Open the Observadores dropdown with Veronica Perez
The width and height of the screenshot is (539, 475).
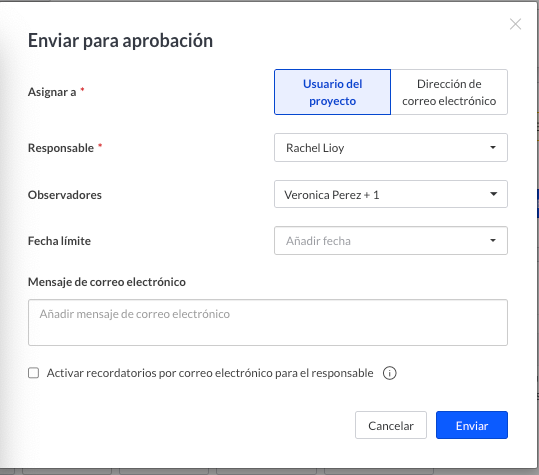pyautogui.click(x=391, y=194)
